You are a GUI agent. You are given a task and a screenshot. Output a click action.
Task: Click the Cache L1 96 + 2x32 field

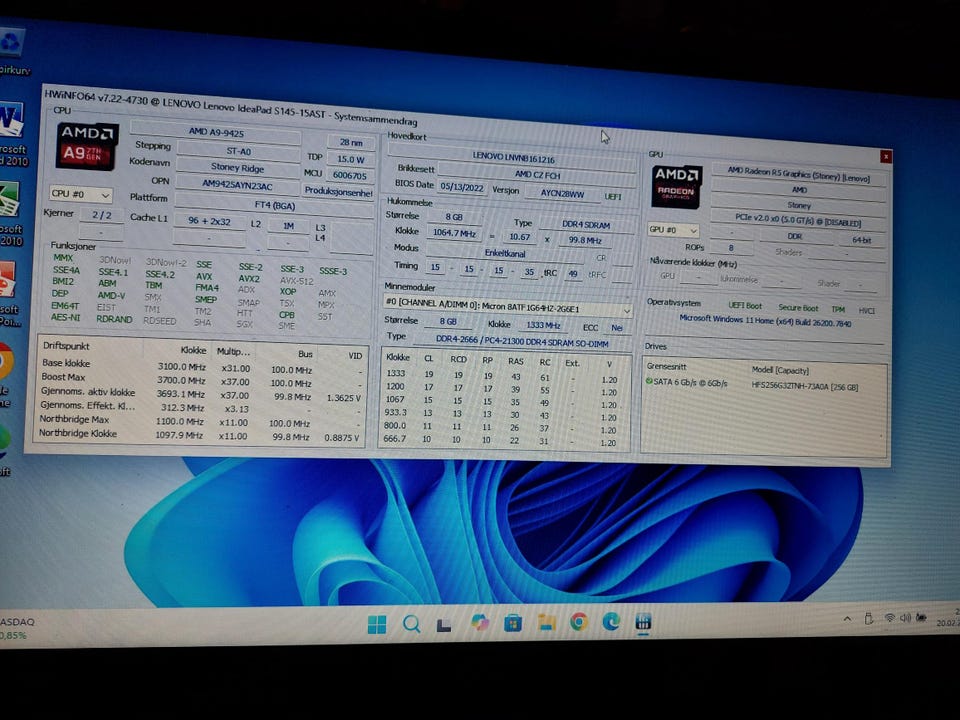(x=209, y=221)
